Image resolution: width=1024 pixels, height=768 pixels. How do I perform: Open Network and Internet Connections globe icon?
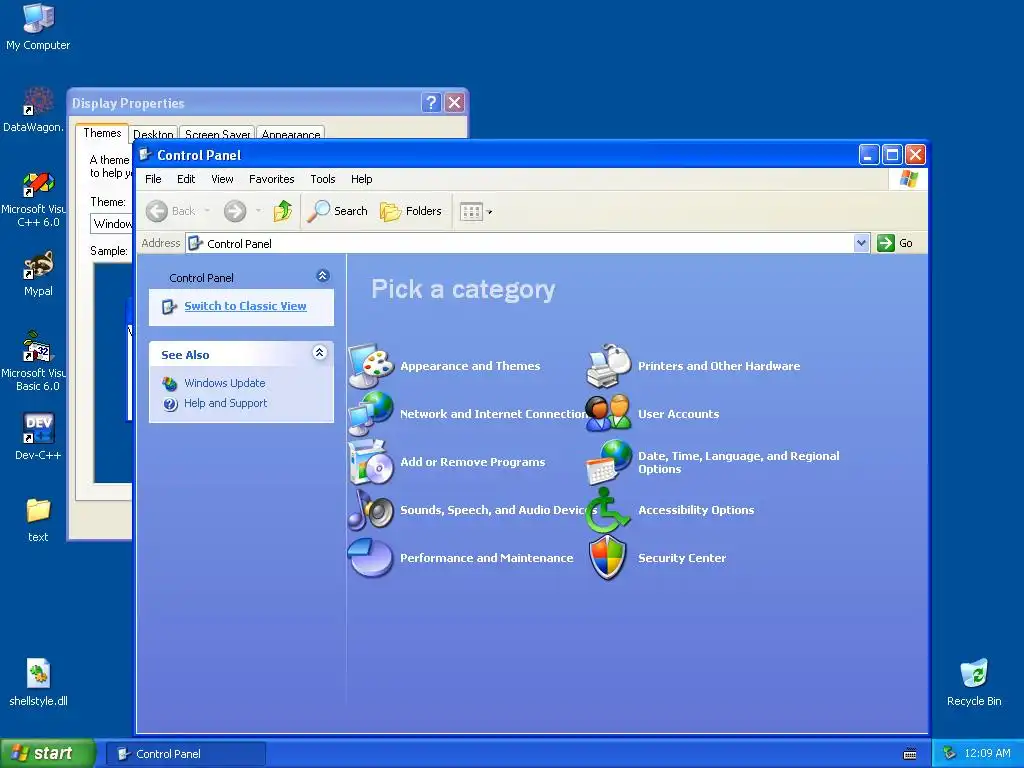pos(371,413)
